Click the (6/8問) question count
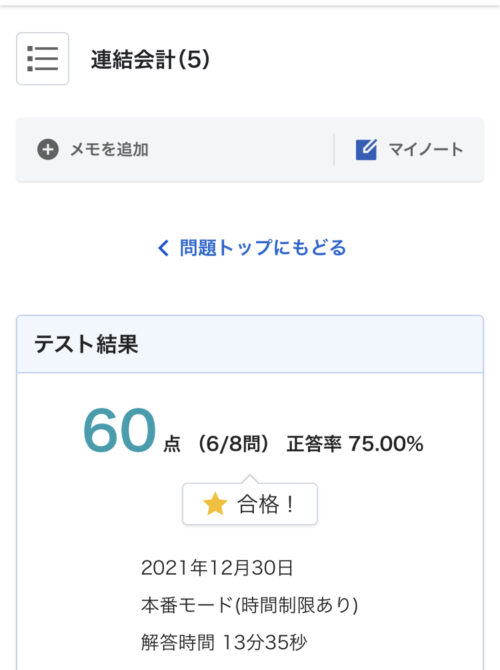 (233, 444)
